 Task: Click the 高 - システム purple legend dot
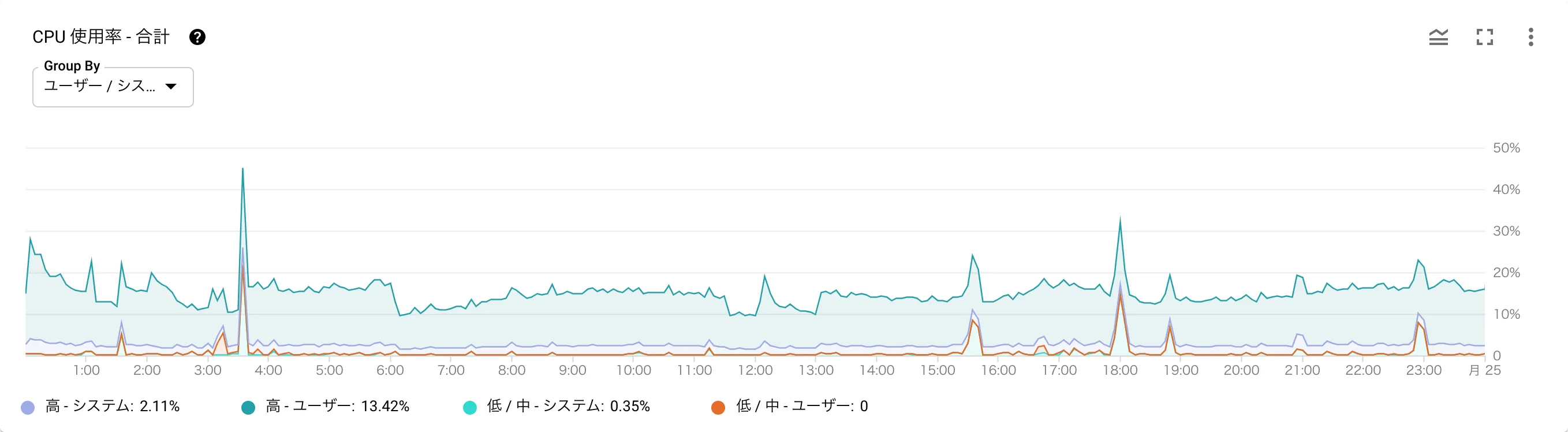[28, 408]
